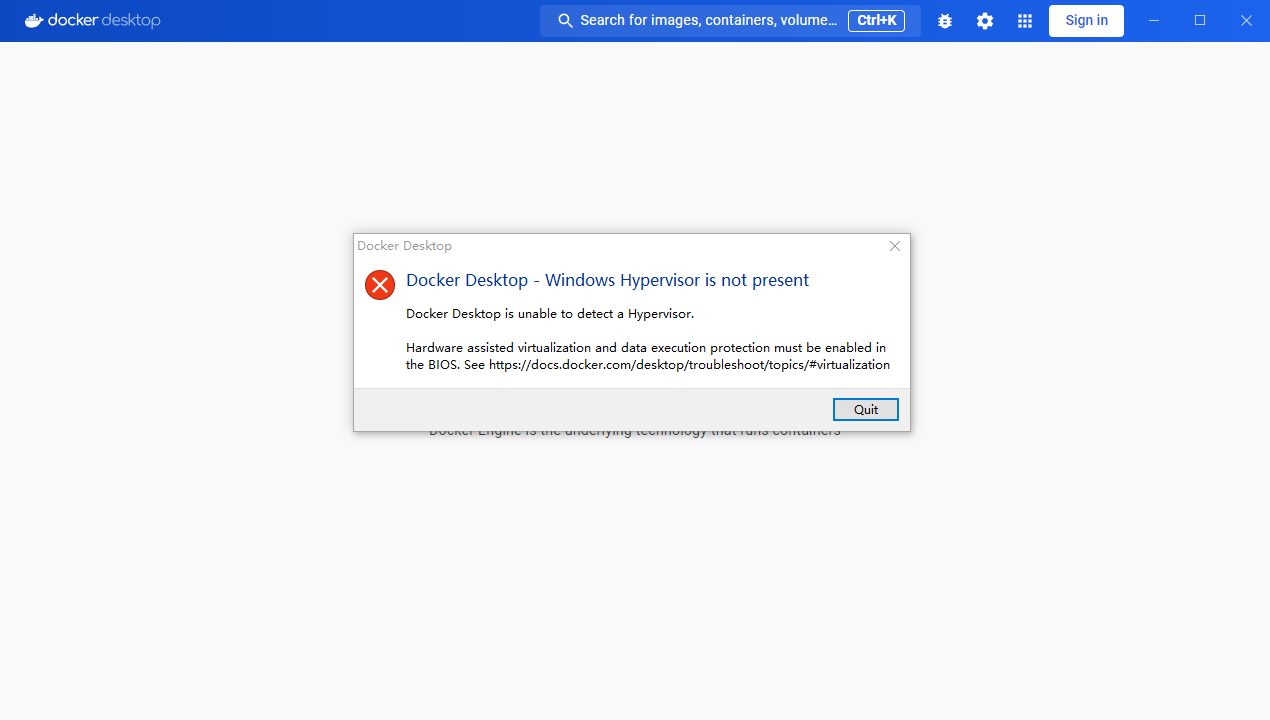Click the Quit button in the dialog
1270x720 pixels.
866,409
